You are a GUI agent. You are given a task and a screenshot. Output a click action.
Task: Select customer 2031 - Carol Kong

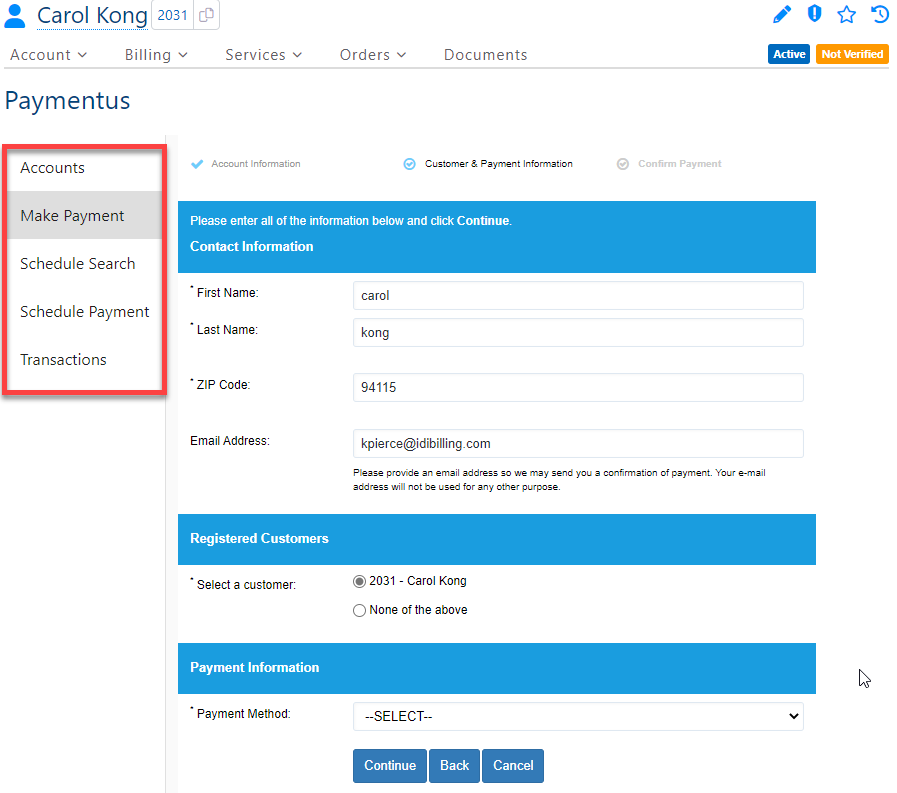(x=359, y=581)
